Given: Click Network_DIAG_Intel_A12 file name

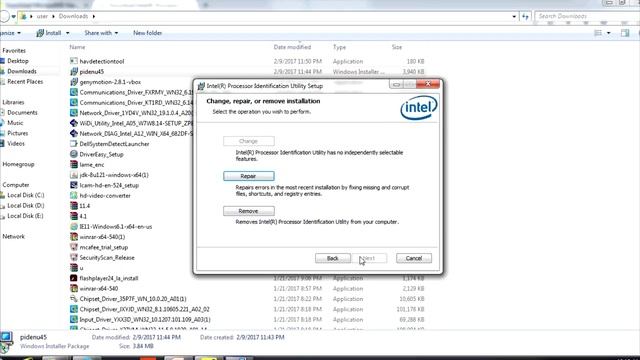Looking at the screenshot, I should [136, 133].
